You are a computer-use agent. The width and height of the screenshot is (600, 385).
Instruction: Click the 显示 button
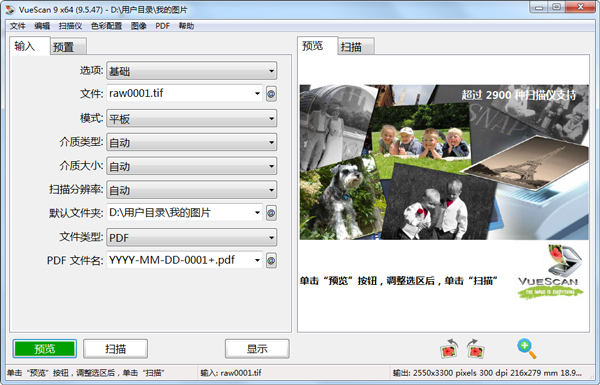click(257, 349)
